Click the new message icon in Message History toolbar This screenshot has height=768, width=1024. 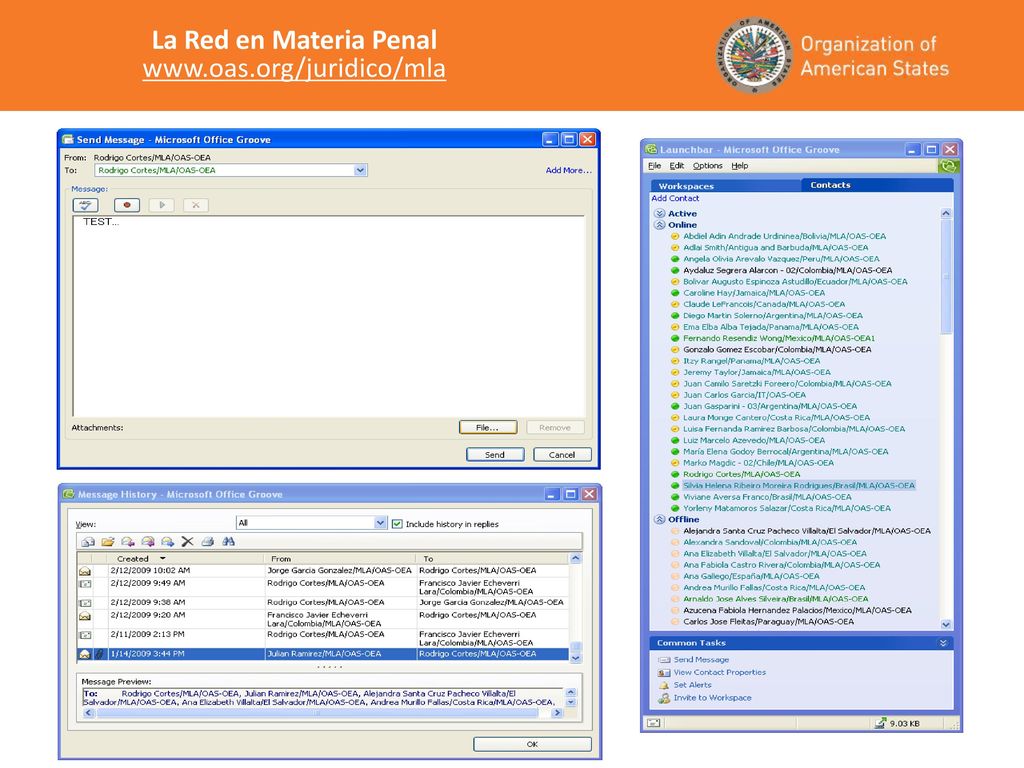point(88,541)
